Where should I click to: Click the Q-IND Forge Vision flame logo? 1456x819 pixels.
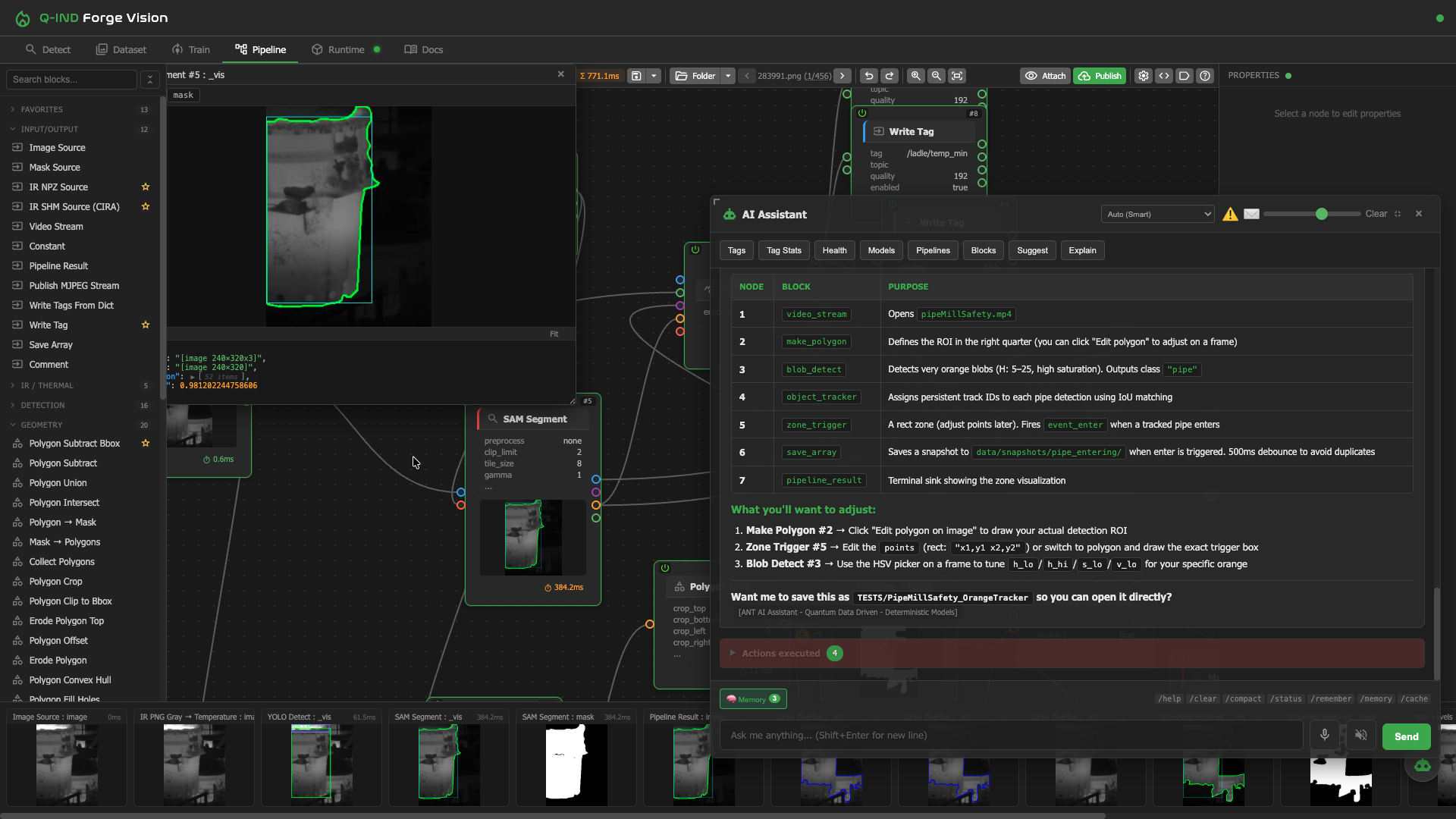(23, 18)
